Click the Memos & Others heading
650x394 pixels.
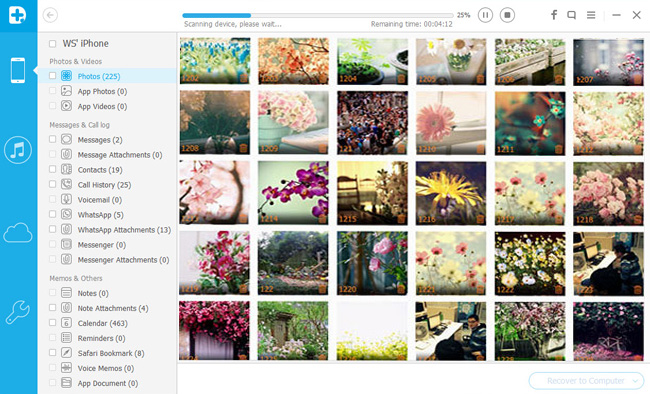coord(76,278)
